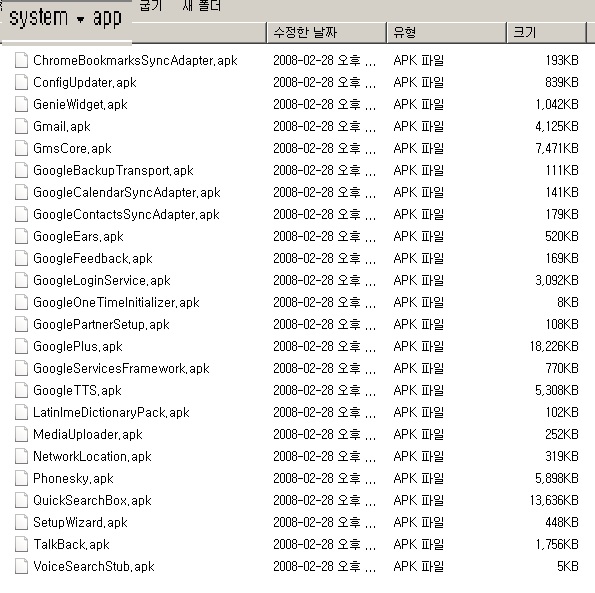Select file name GenieWidget.apk
This screenshot has width=595, height=593.
[x=80, y=104]
